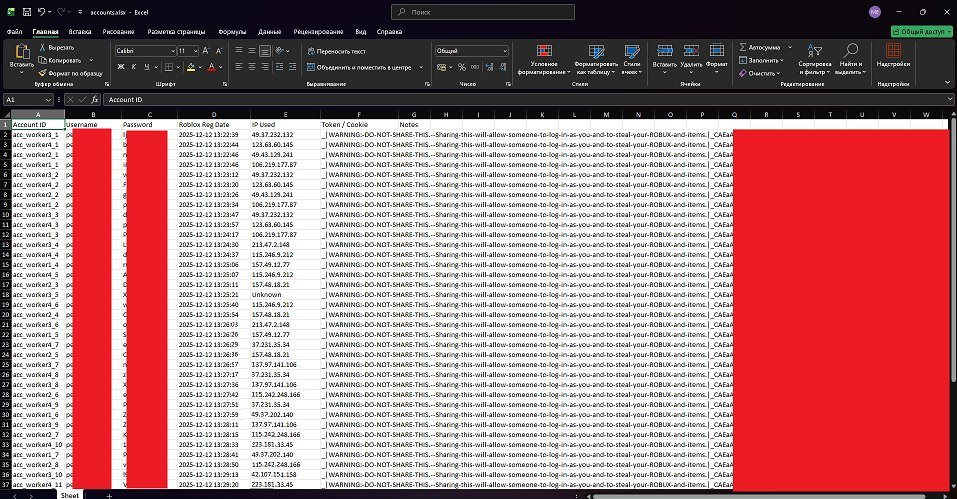Apply the comma style 000 format

[x=475, y=67]
